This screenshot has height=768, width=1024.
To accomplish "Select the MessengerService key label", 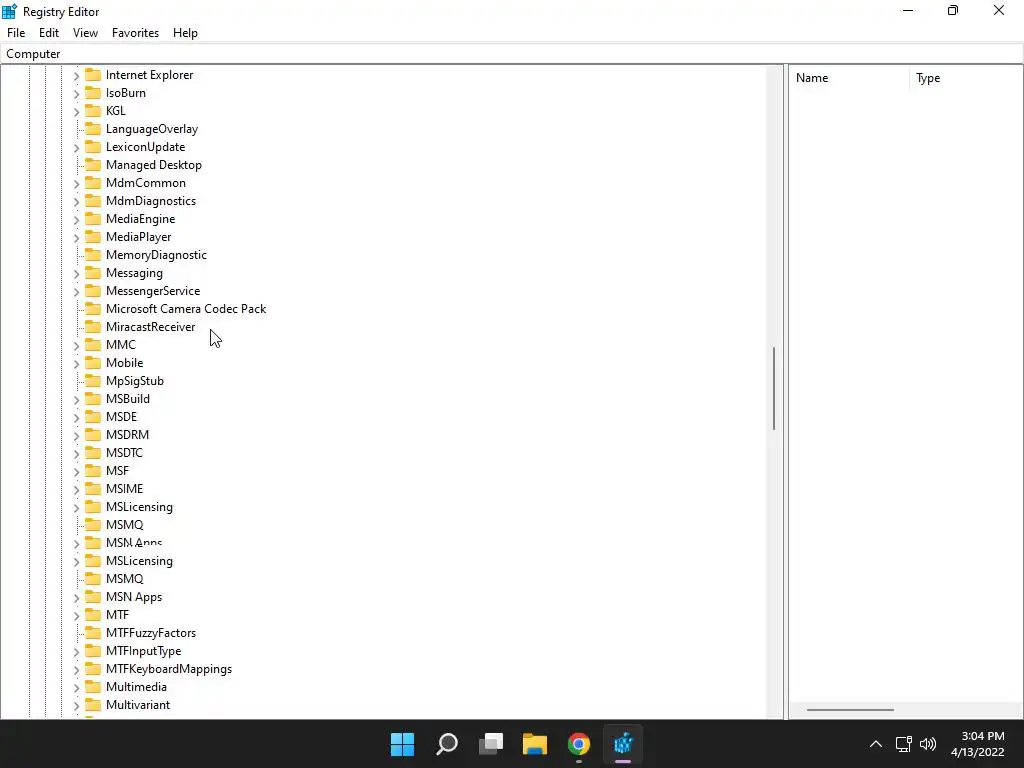I will [153, 291].
